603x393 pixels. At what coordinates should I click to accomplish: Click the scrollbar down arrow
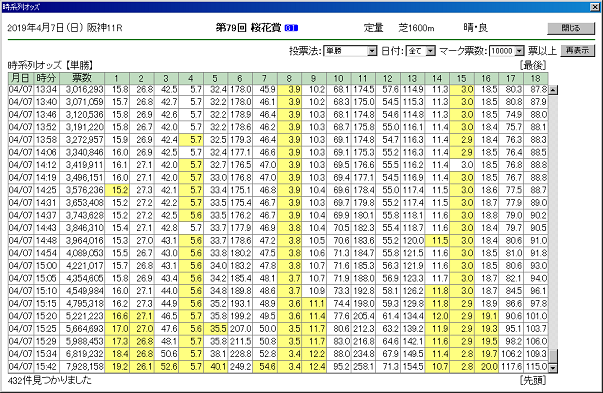(553, 368)
